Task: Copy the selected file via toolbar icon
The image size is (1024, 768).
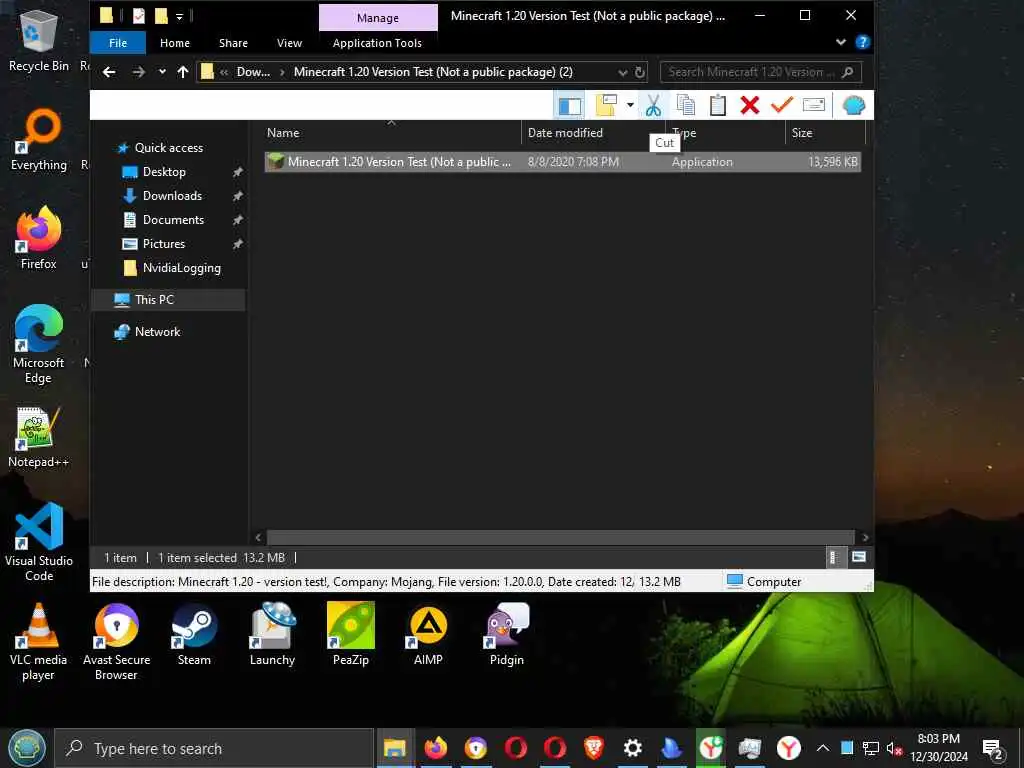Action: tap(686, 105)
